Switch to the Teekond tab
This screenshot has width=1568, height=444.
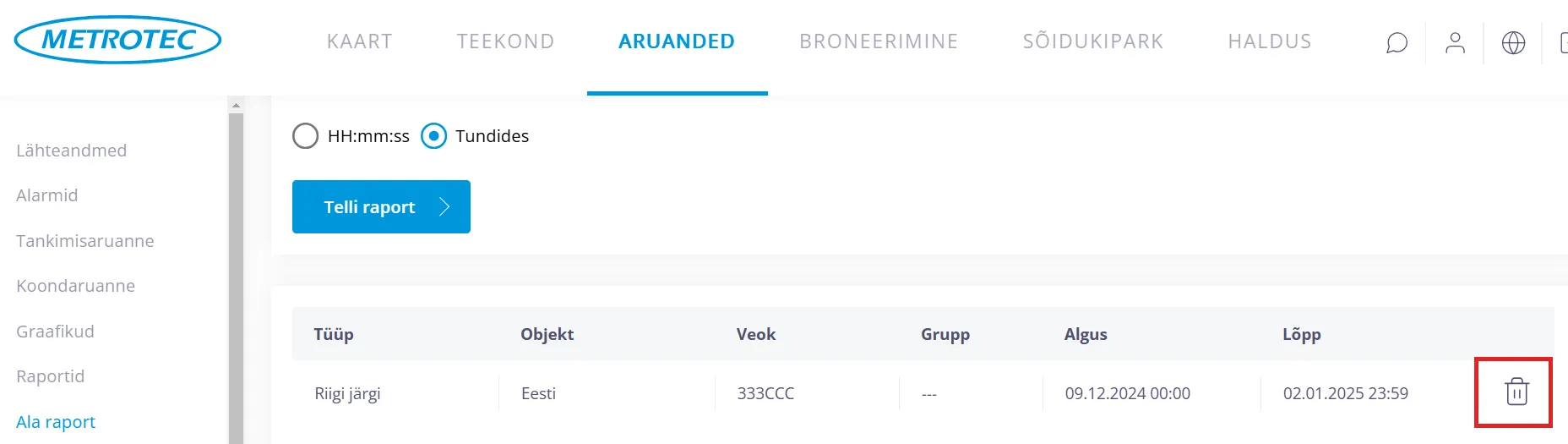[505, 41]
